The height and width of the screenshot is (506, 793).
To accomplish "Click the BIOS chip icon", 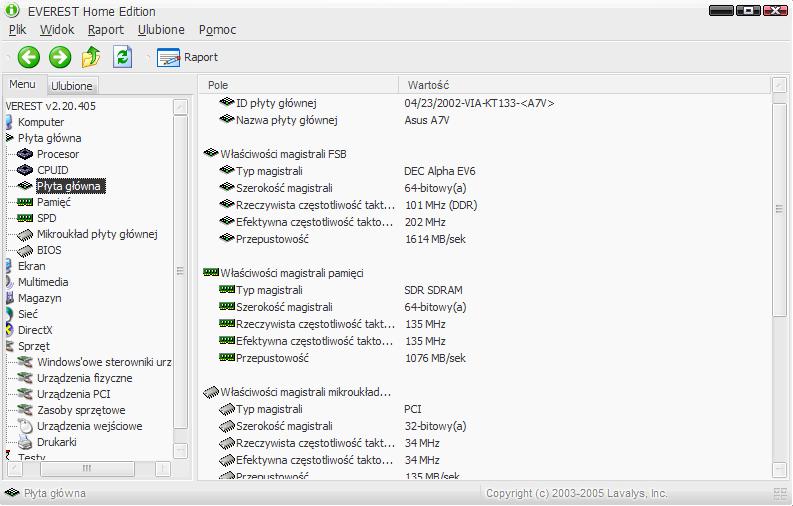I will click(x=25, y=250).
